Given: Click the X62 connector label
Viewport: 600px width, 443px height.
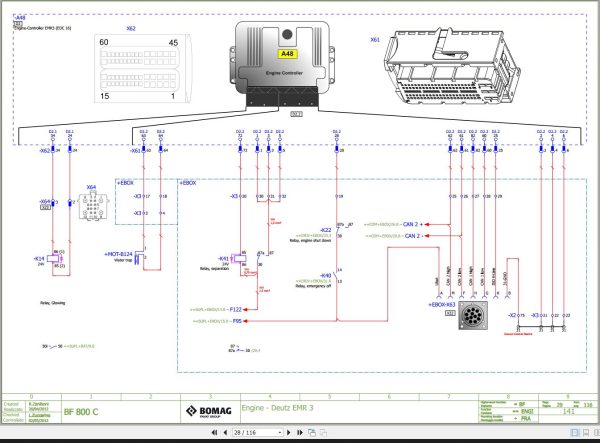Looking at the screenshot, I should (131, 28).
